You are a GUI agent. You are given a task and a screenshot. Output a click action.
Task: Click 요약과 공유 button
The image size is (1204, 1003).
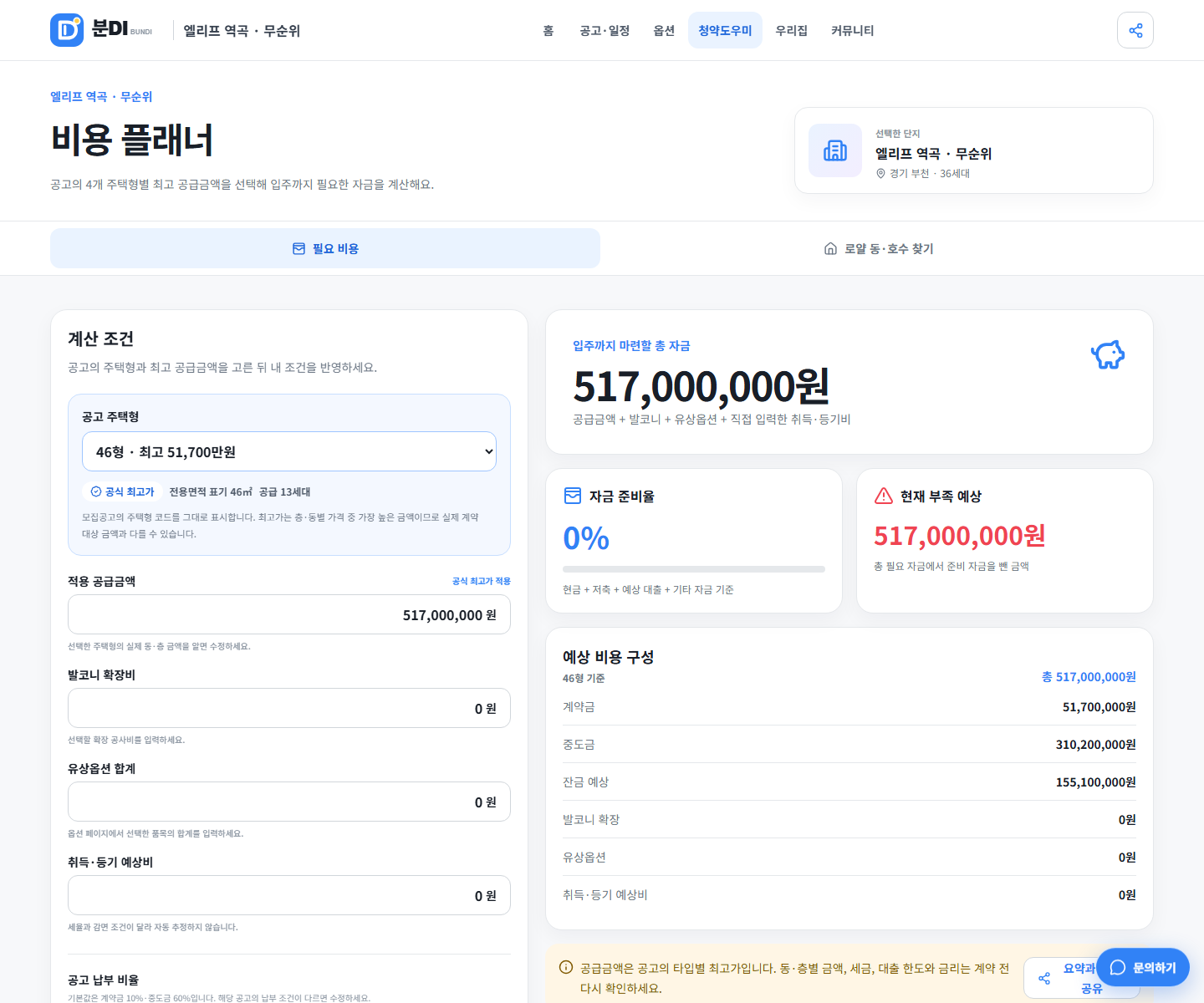pos(1082,978)
